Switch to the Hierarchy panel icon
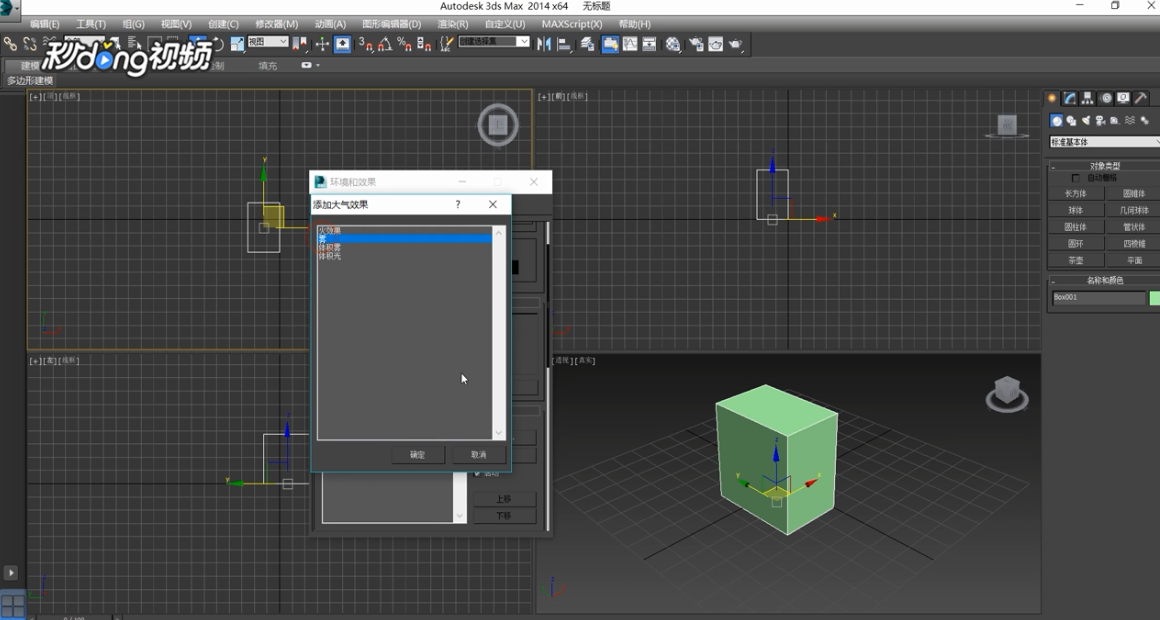1160x620 pixels. [x=1087, y=98]
